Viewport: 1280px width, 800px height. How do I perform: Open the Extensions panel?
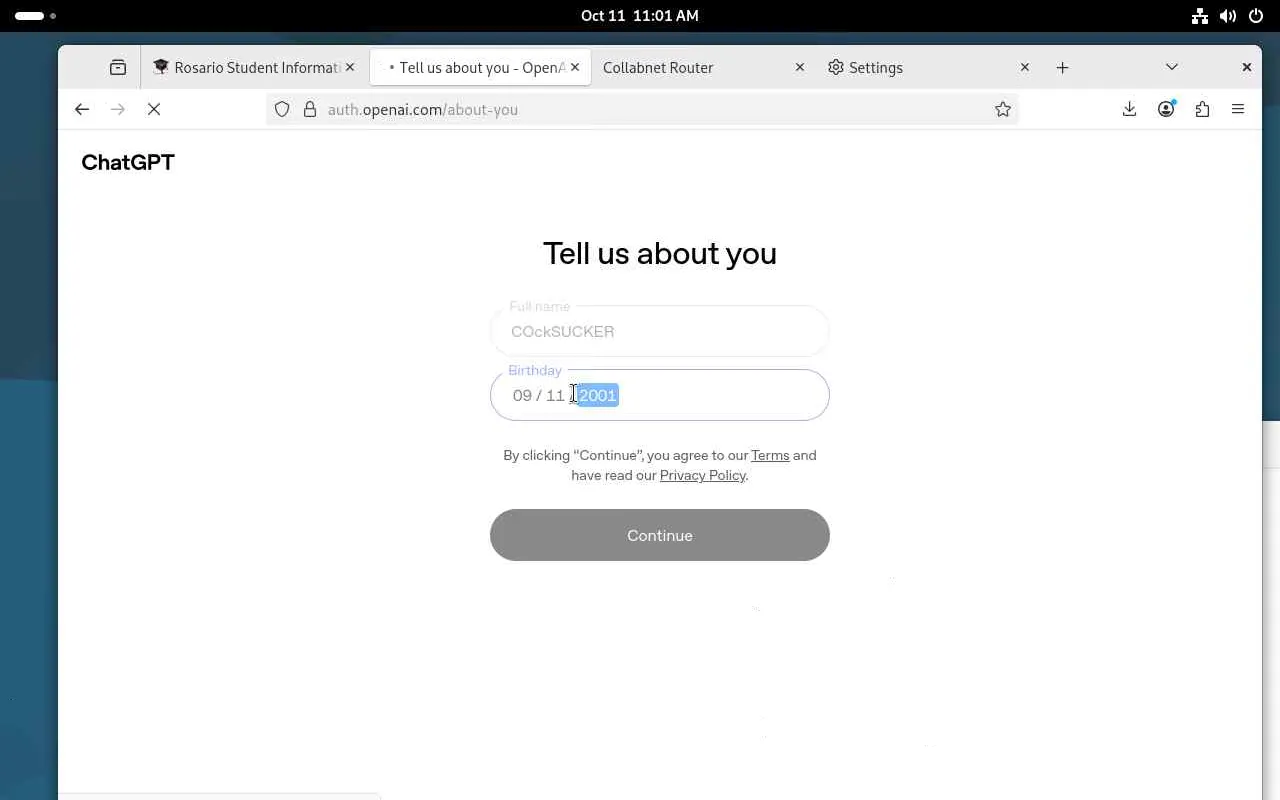coord(1202,109)
